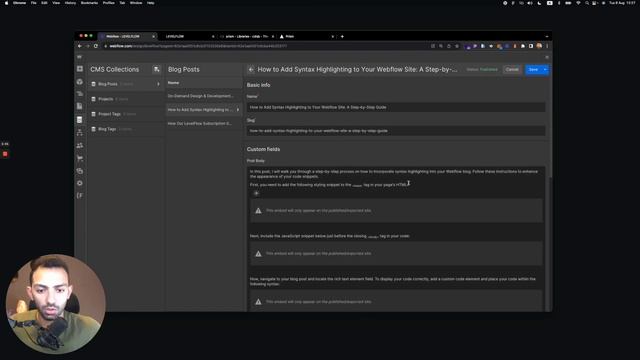Switch to the Prism tab

306,36
